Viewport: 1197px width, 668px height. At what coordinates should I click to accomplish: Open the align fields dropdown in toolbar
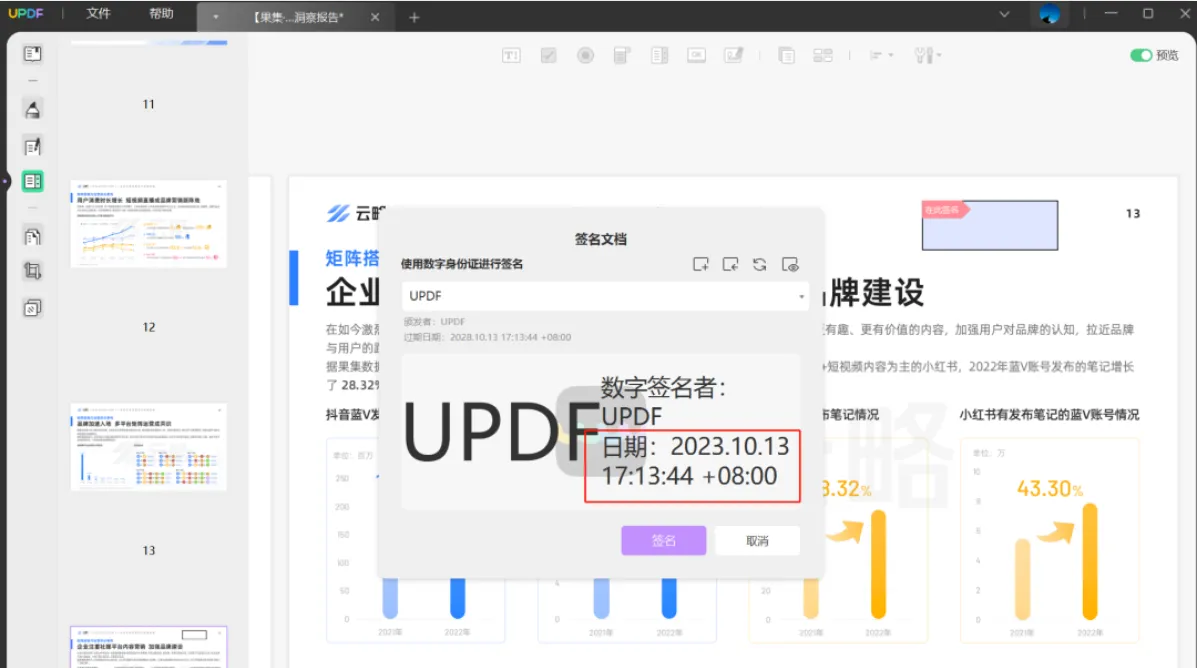point(880,56)
